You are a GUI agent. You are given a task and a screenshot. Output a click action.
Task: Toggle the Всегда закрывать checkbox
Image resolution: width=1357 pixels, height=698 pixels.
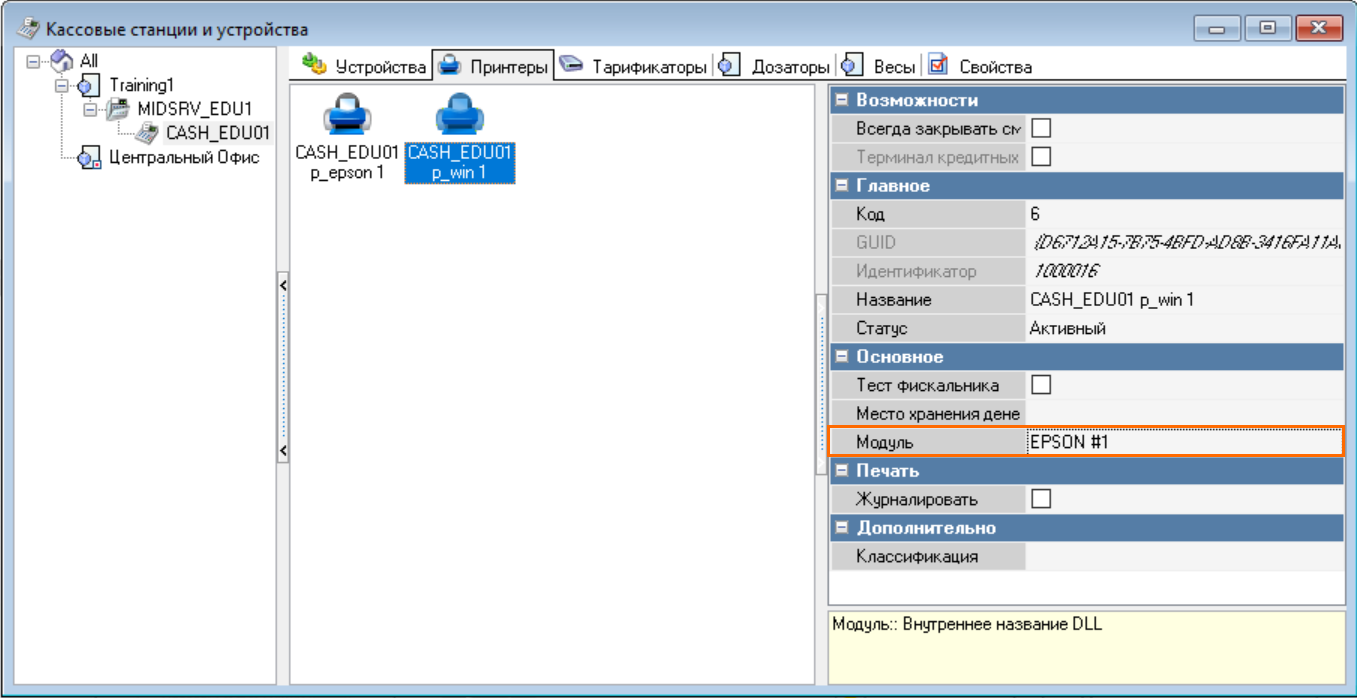pyautogui.click(x=1041, y=128)
